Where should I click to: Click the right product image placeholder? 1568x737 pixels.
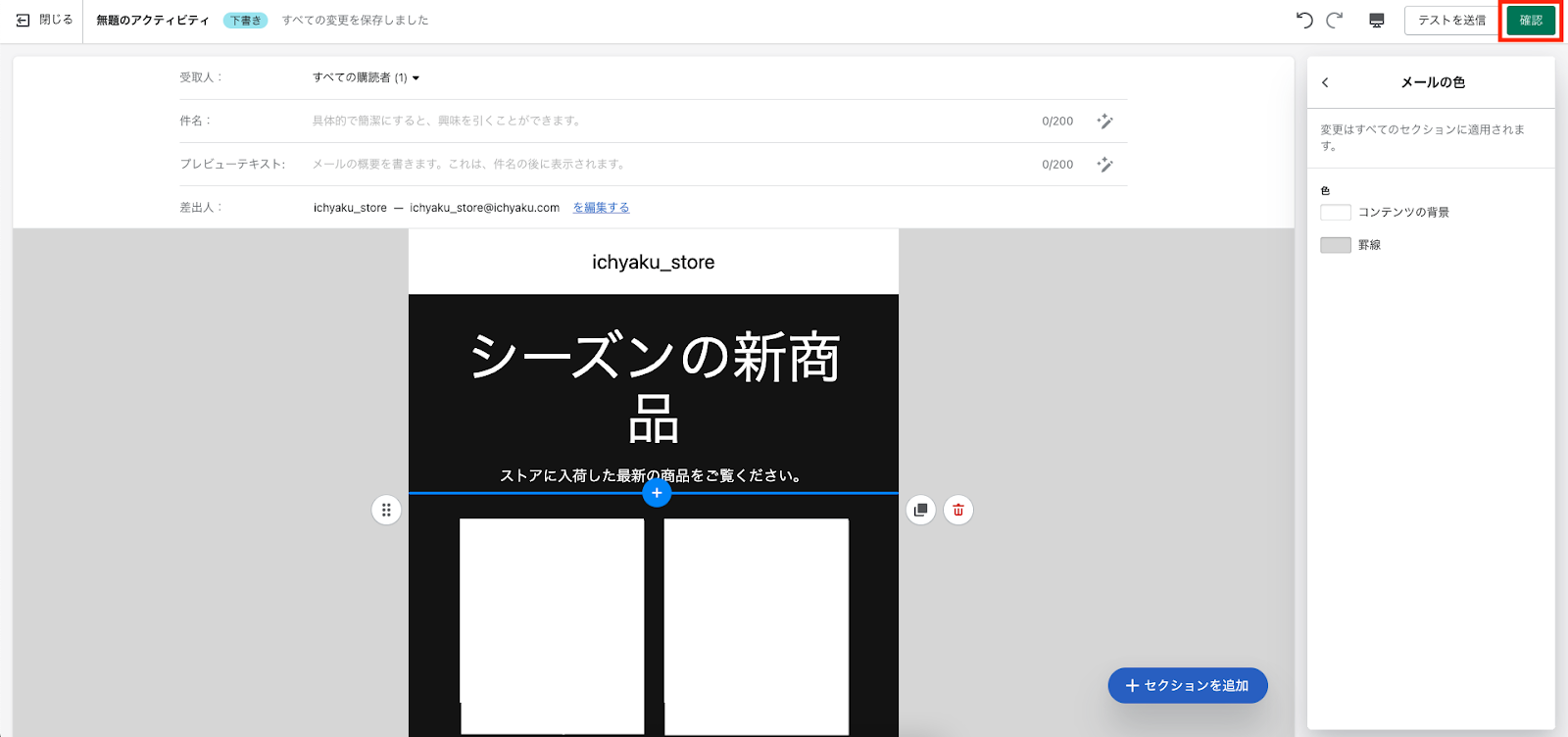[x=757, y=626]
